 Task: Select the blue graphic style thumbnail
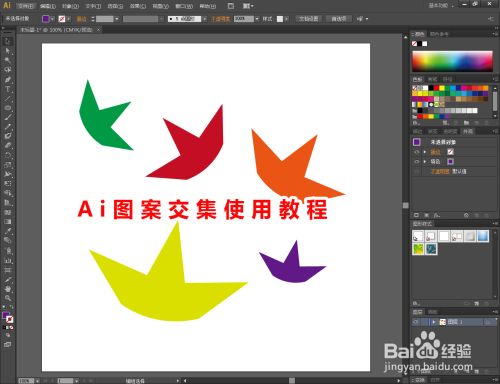tap(483, 236)
